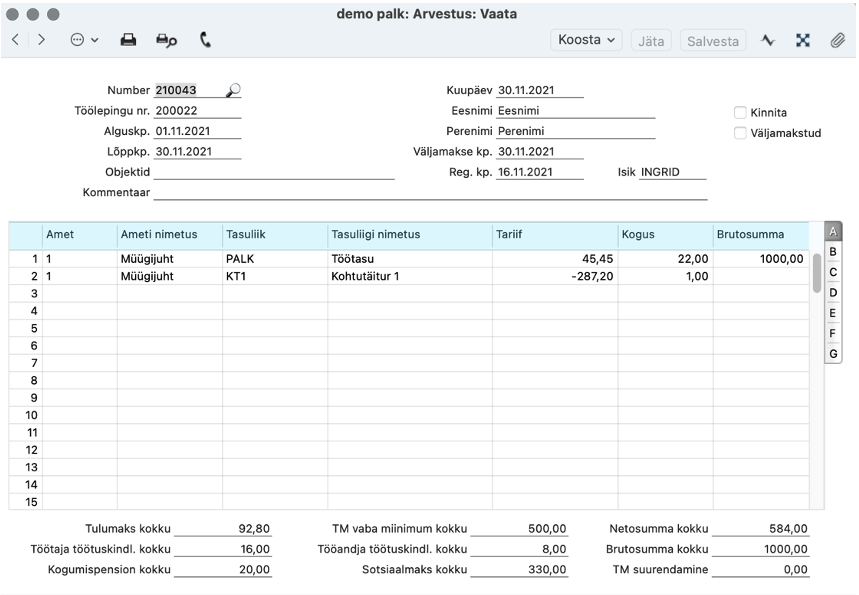The image size is (859, 595).
Task: Open attachments with the paperclip icon
Action: pos(837,40)
